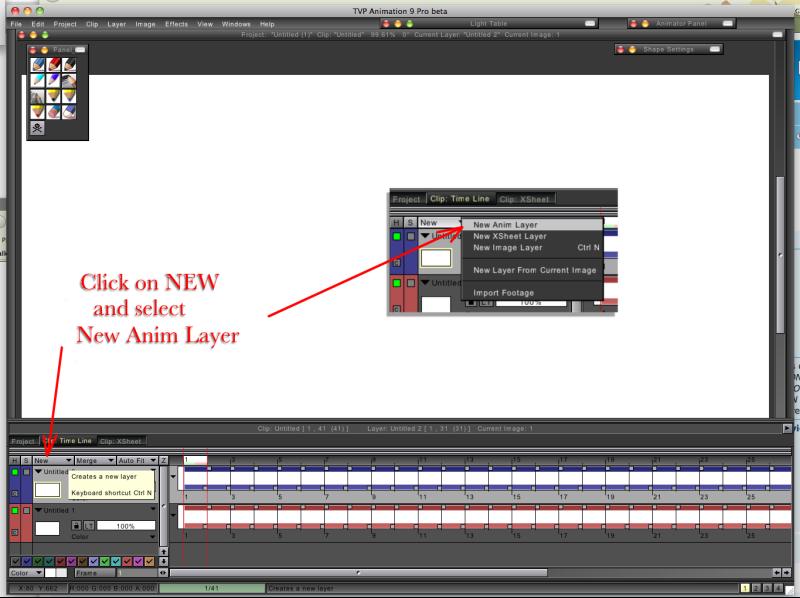Toggle green display light of Untitled 1 layer

(x=15, y=510)
